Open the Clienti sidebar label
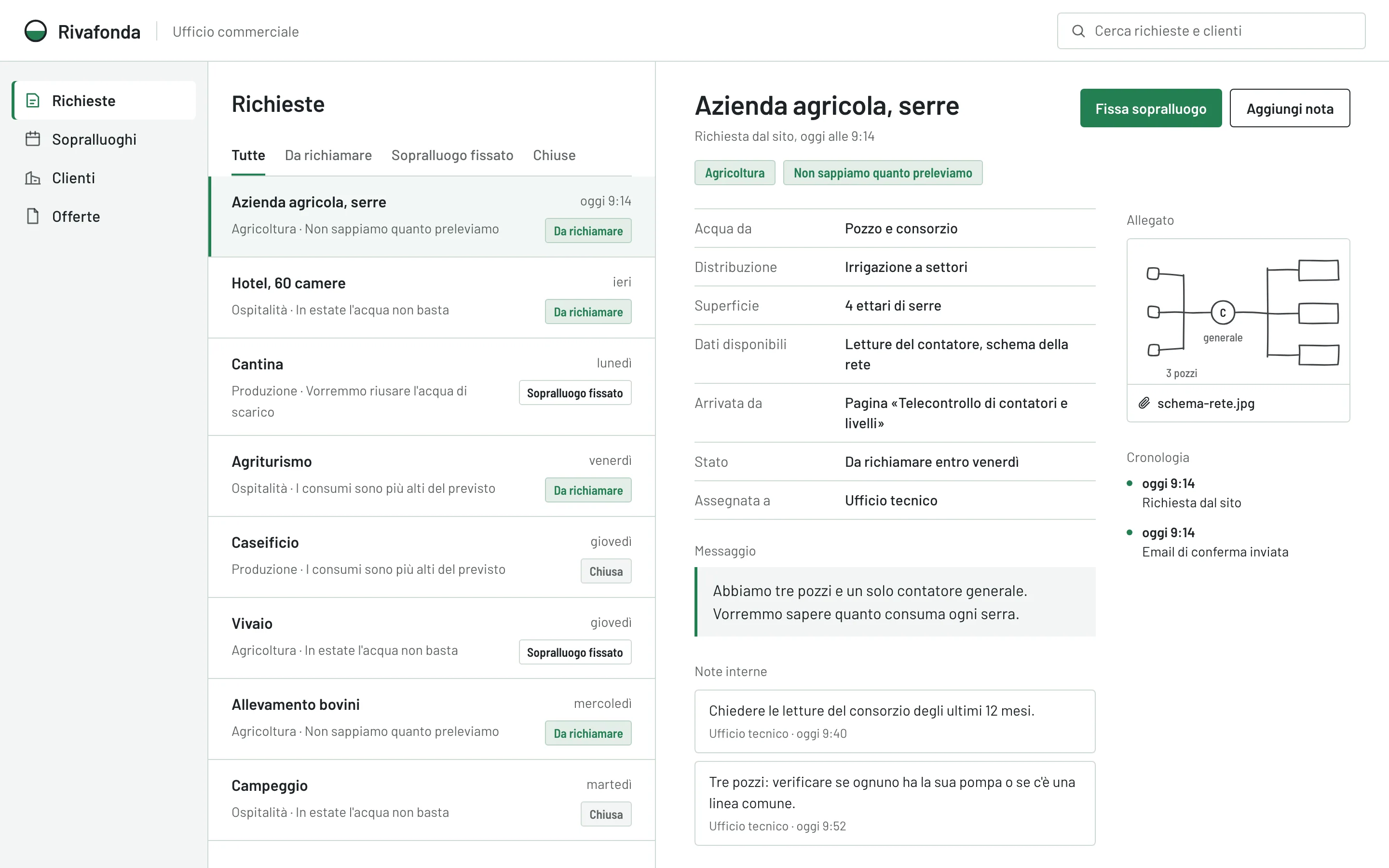The image size is (1389, 868). (73, 177)
